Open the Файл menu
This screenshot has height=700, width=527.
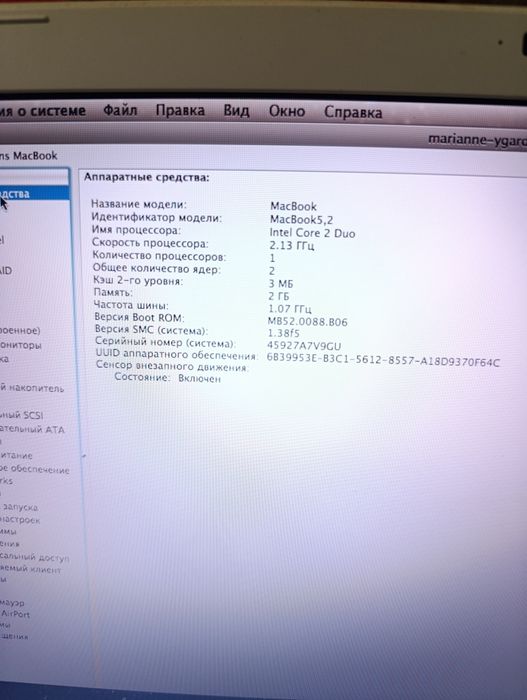click(x=120, y=110)
